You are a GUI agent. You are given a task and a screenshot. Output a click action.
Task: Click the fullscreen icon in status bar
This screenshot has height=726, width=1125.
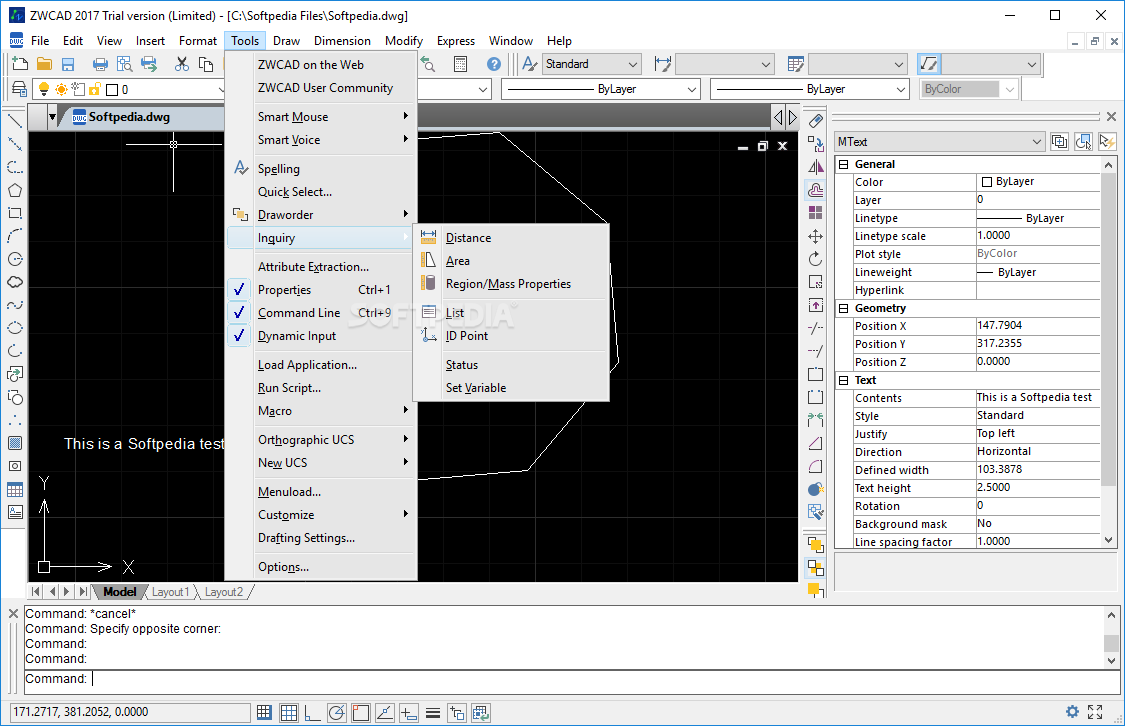(1095, 712)
